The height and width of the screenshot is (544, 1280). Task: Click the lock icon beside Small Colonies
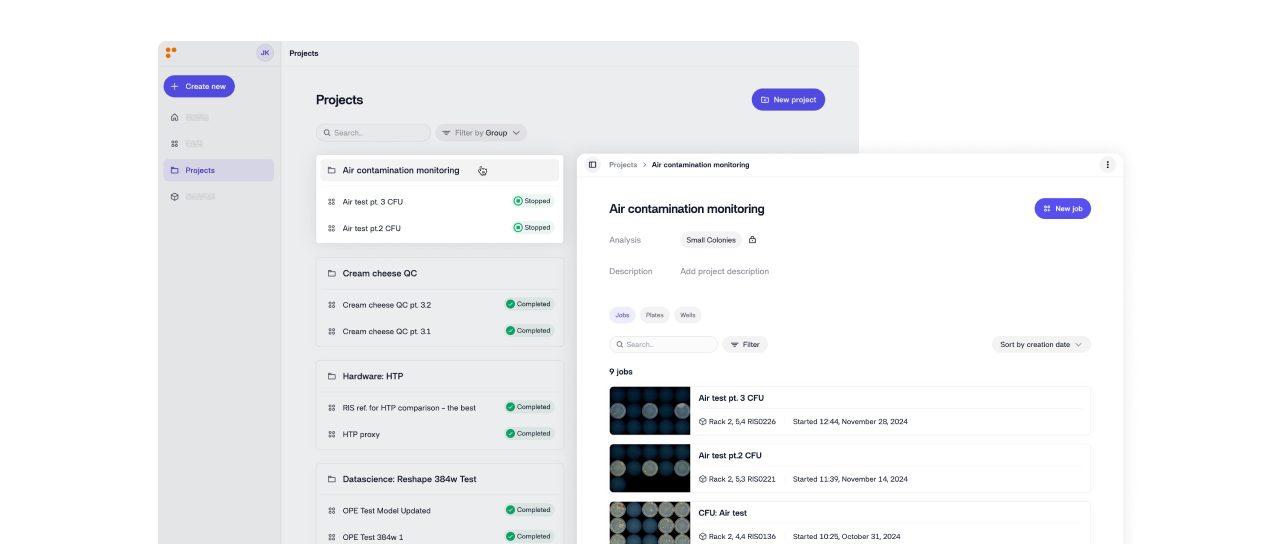(x=753, y=240)
